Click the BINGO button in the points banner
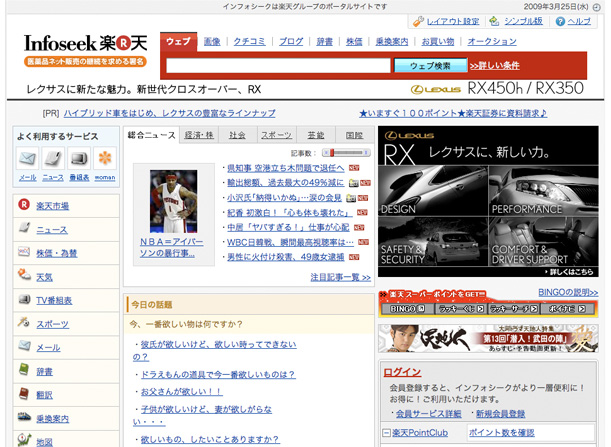Image resolution: width=611 pixels, height=447 pixels. tap(407, 309)
